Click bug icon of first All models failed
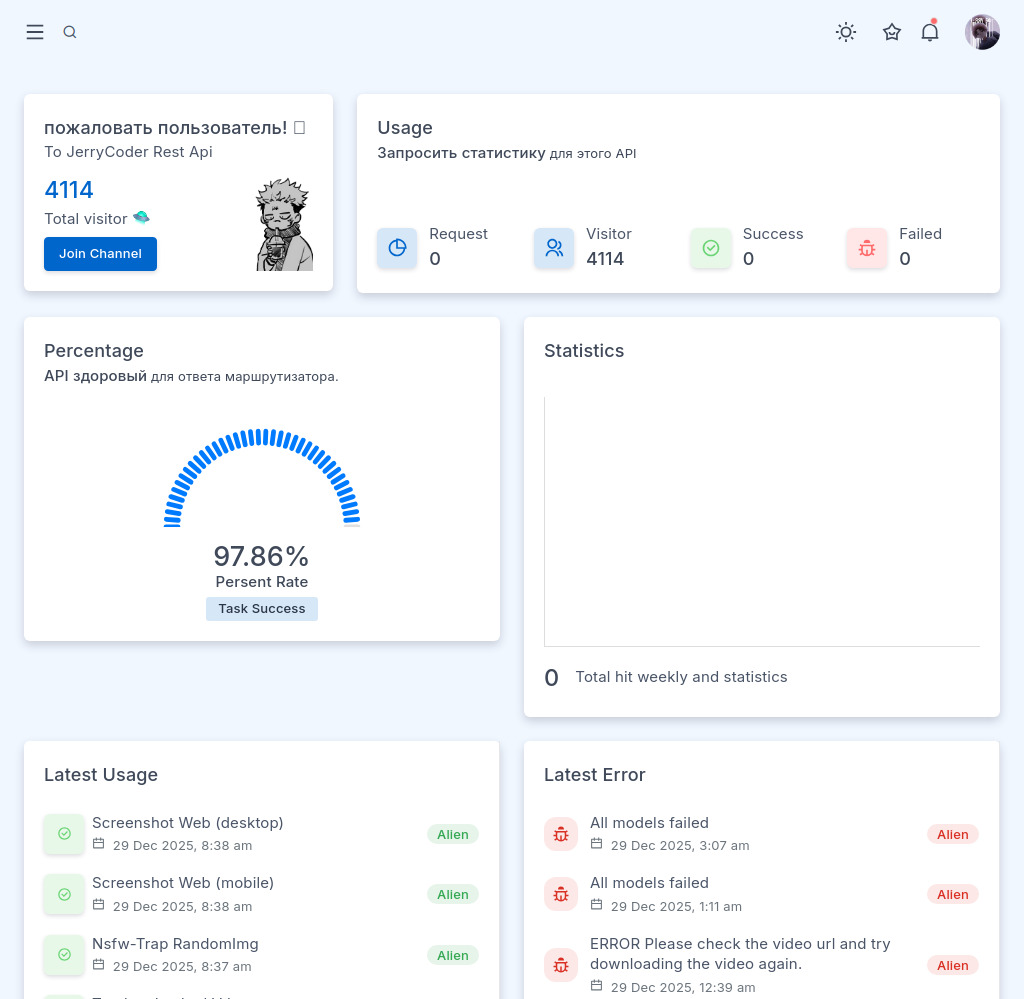Screen dimensions: 1024x999 (561, 834)
